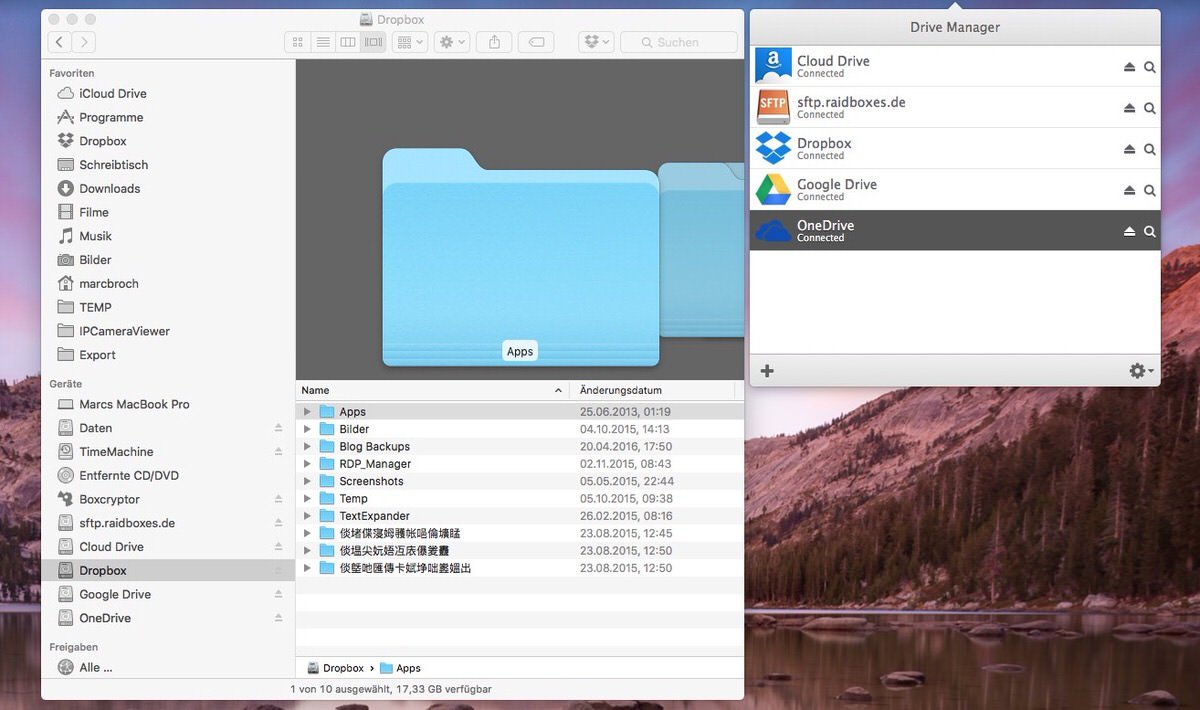Open the marcbroch home folder
The height and width of the screenshot is (710, 1200).
click(109, 283)
